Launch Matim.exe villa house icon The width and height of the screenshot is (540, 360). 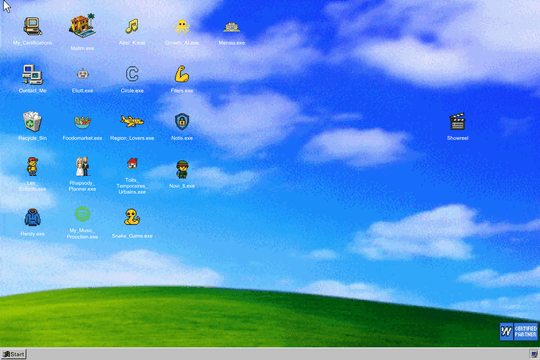(82, 26)
